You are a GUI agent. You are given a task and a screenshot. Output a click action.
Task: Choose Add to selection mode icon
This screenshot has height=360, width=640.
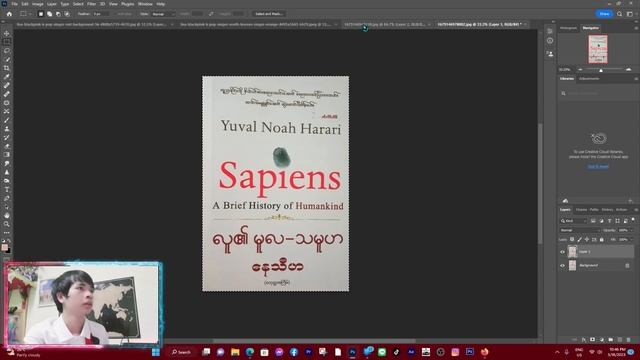coord(49,14)
